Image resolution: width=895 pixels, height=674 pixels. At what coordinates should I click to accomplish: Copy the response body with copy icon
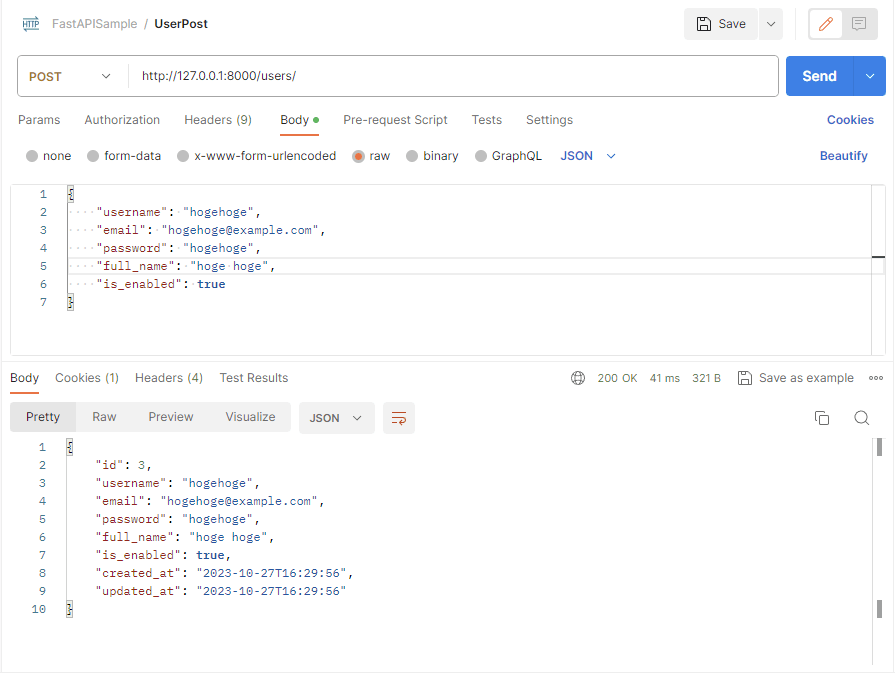click(822, 418)
